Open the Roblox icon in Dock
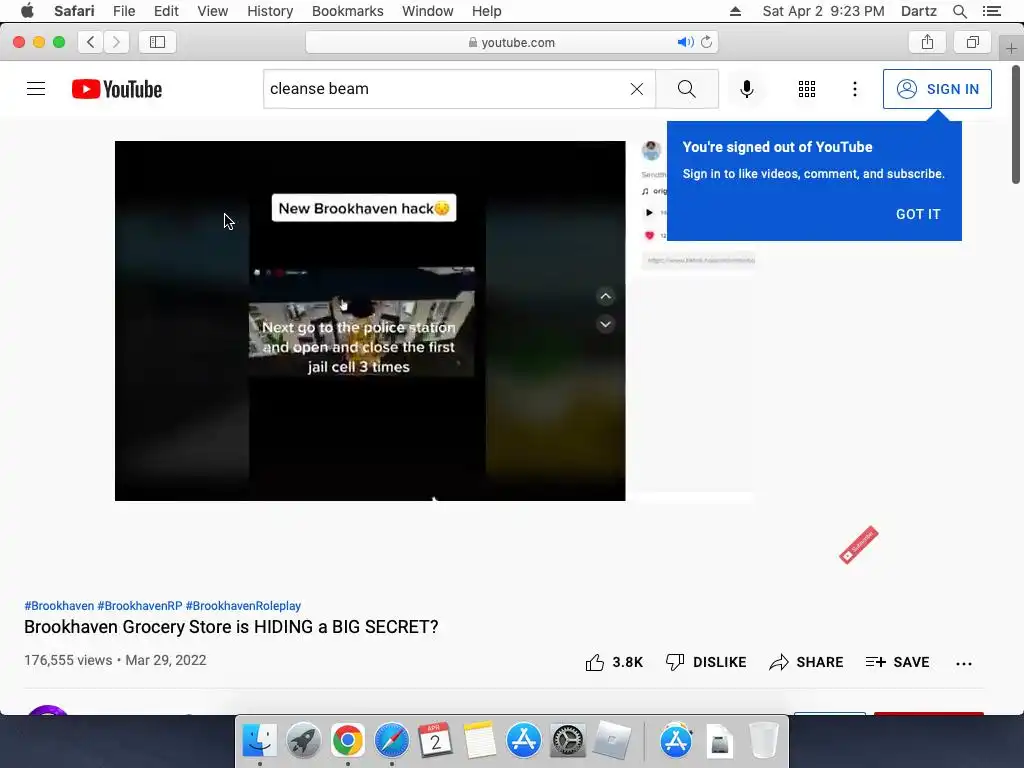The width and height of the screenshot is (1024, 768). point(612,741)
